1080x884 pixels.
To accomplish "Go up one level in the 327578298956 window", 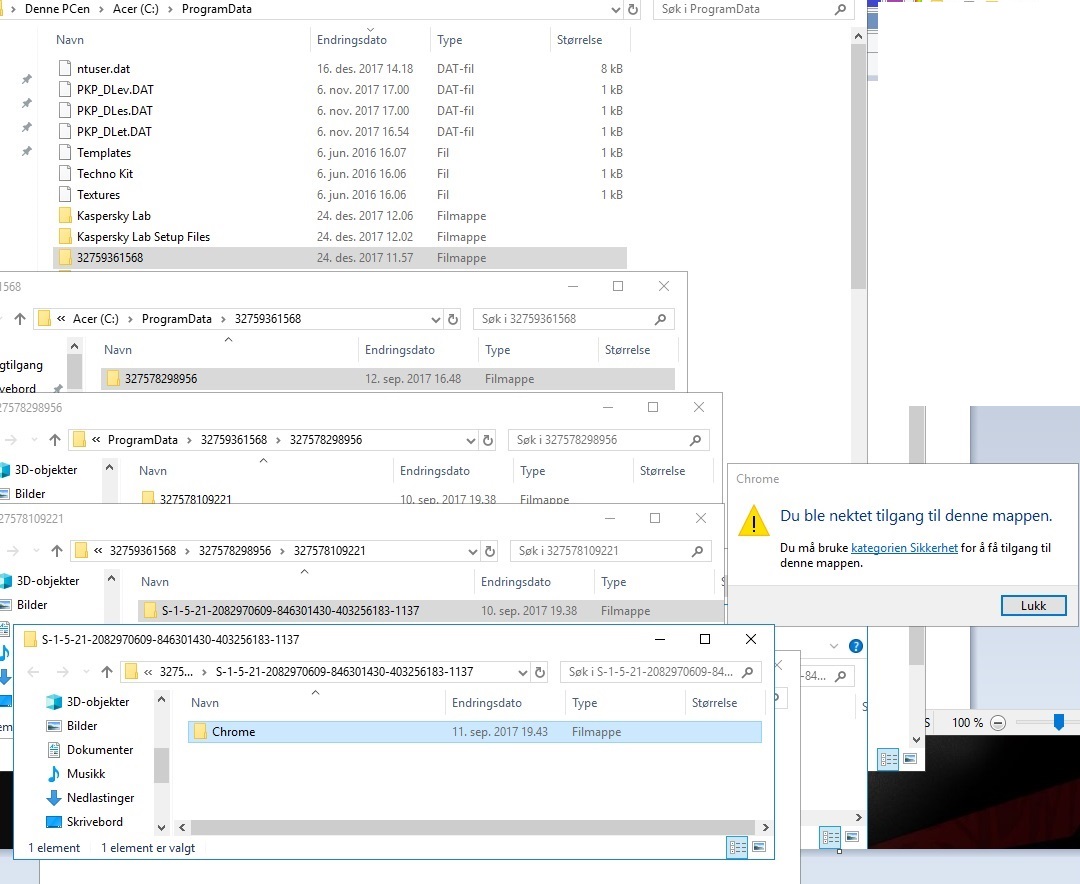I will (x=55, y=440).
